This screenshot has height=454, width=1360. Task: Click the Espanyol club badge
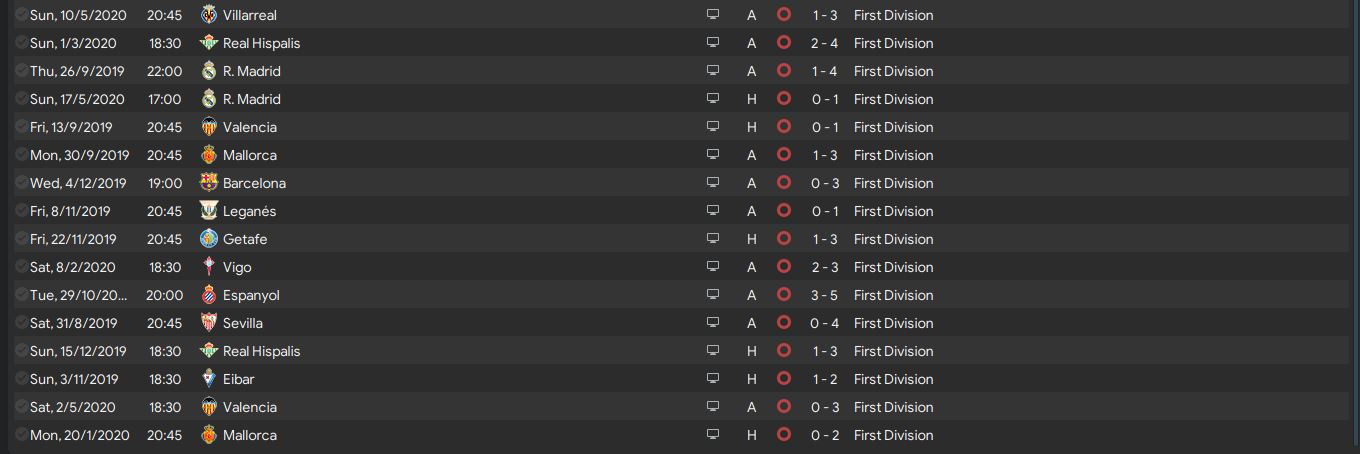[x=209, y=295]
